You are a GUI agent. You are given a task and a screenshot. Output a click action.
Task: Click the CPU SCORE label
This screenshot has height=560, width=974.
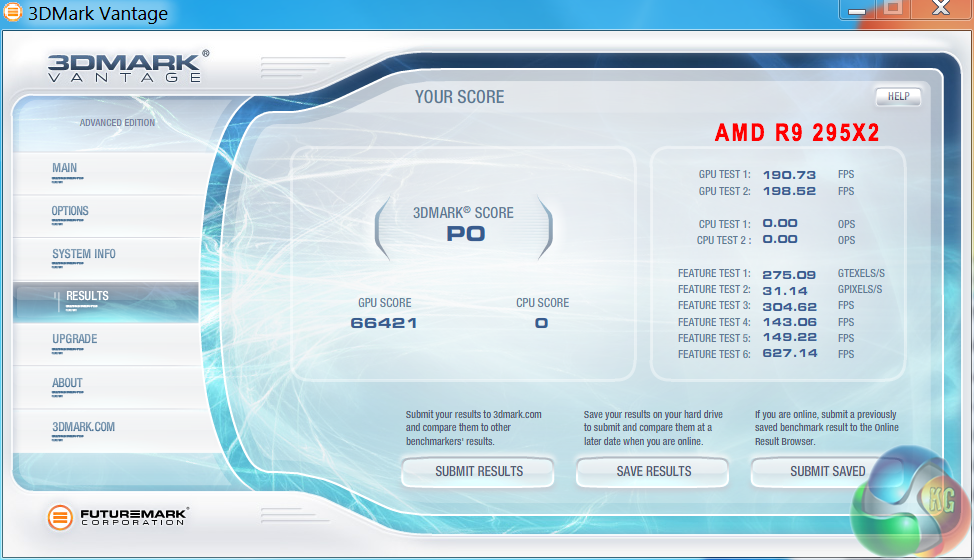tap(542, 303)
